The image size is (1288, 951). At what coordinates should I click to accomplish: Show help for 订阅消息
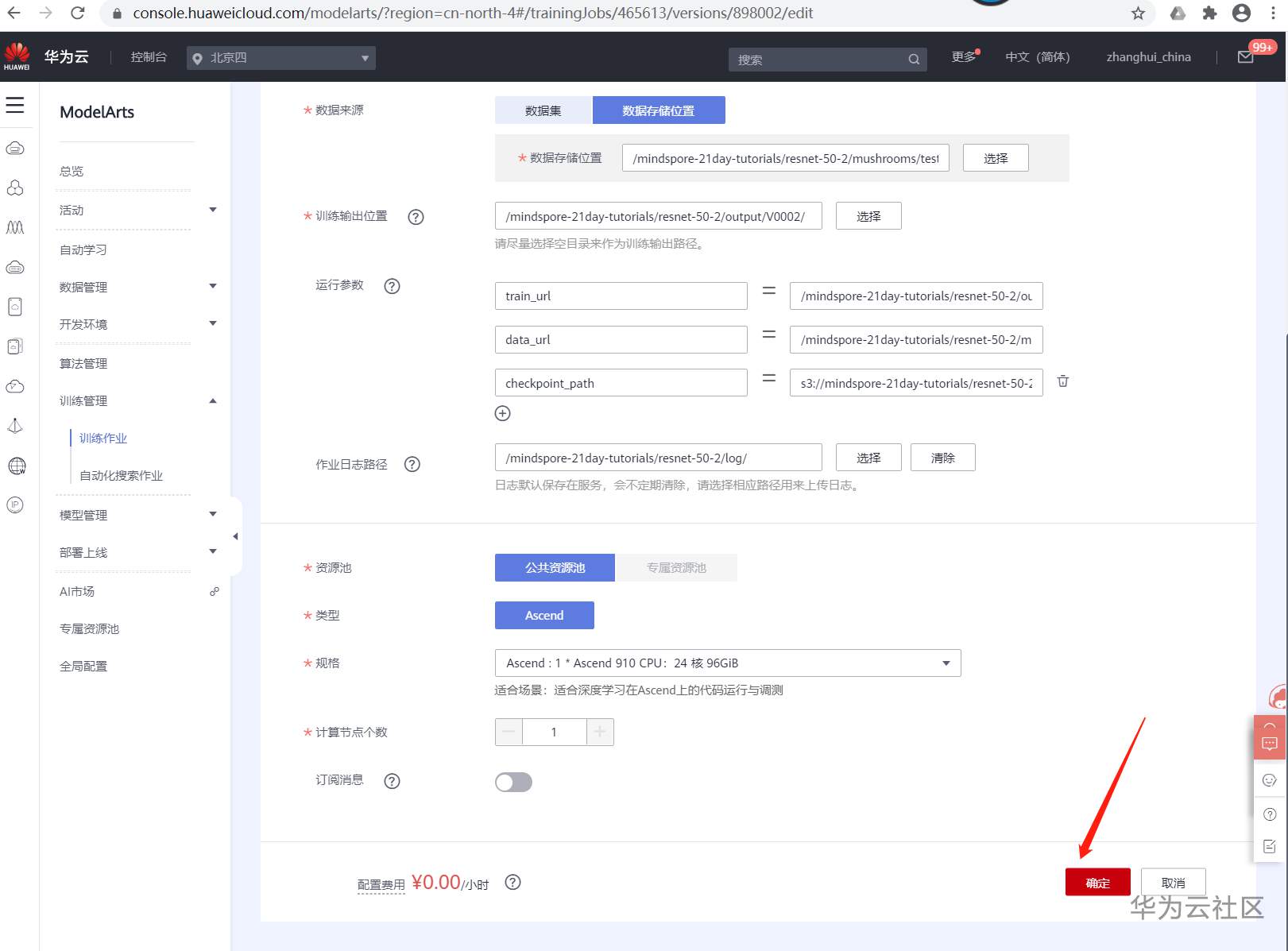click(392, 781)
